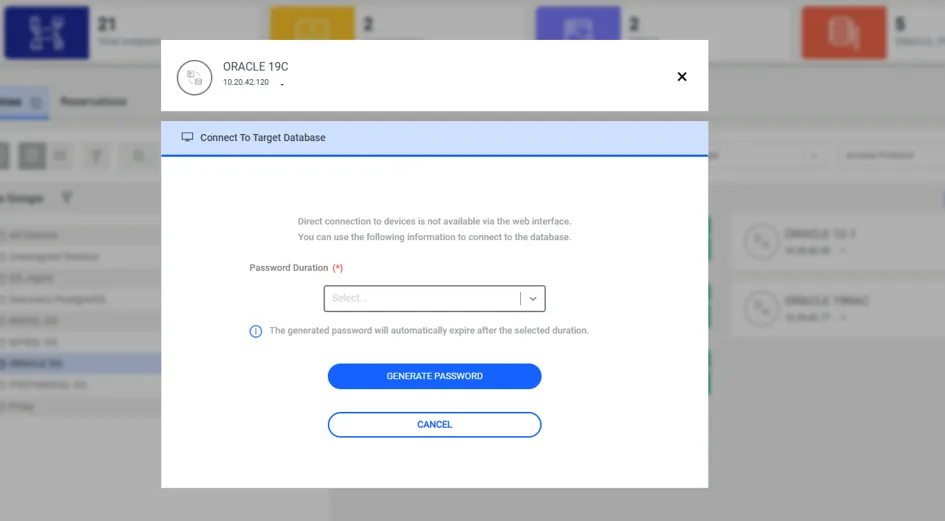
Task: Click the blurred filter icon in background toolbar
Action: point(96,156)
